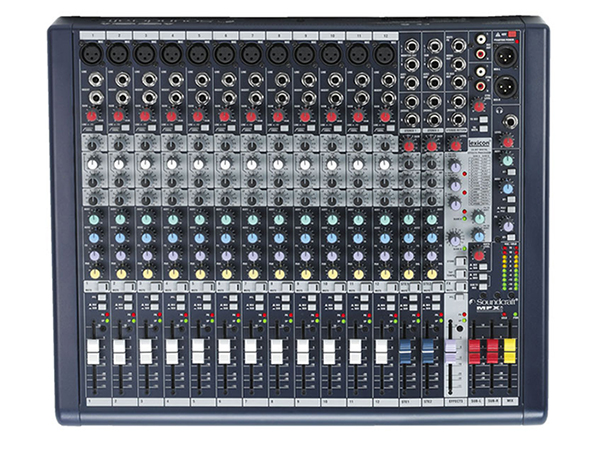This screenshot has height=450, width=600.
Task: Click the channel 1 number label at top
Action: (x=93, y=34)
